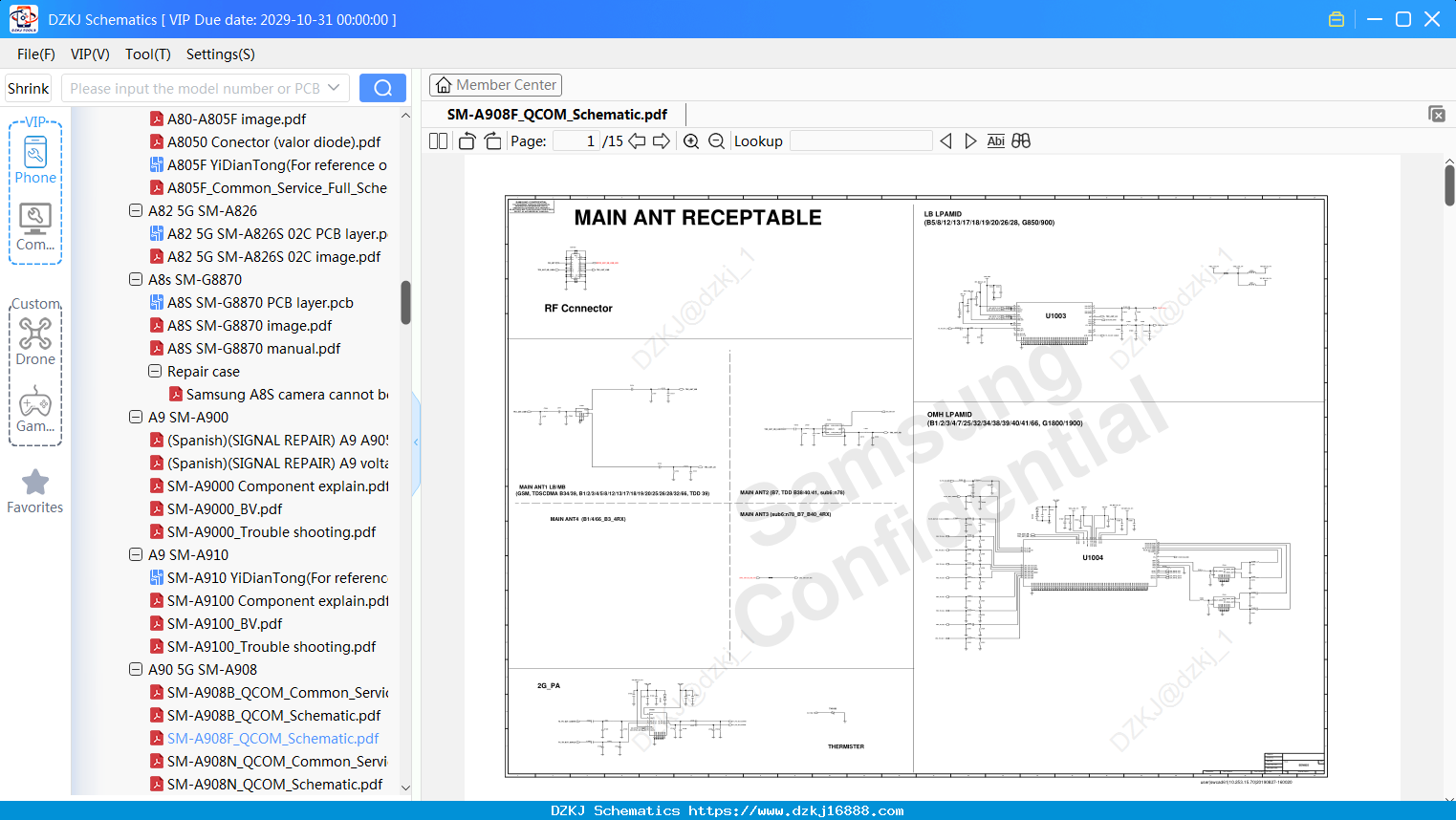Screen dimensions: 1456x820
Task: Go to next page arrow
Action: pyautogui.click(x=662, y=141)
